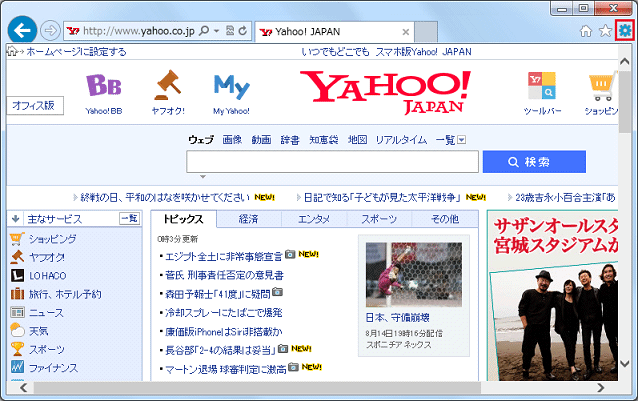638x401 pixels.
Task: Open the browser Home icon
Action: (x=586, y=31)
